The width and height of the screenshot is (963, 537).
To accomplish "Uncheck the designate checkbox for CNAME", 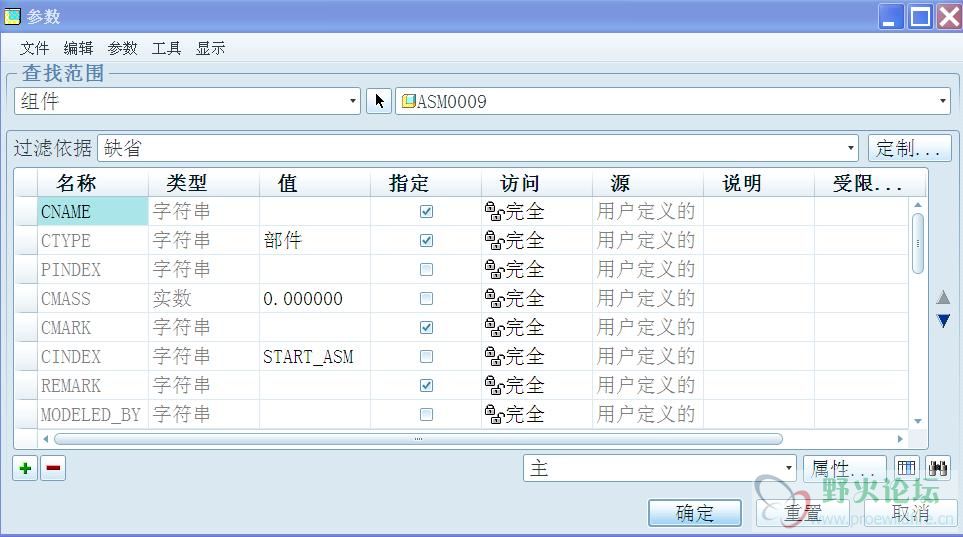I will [x=426, y=211].
